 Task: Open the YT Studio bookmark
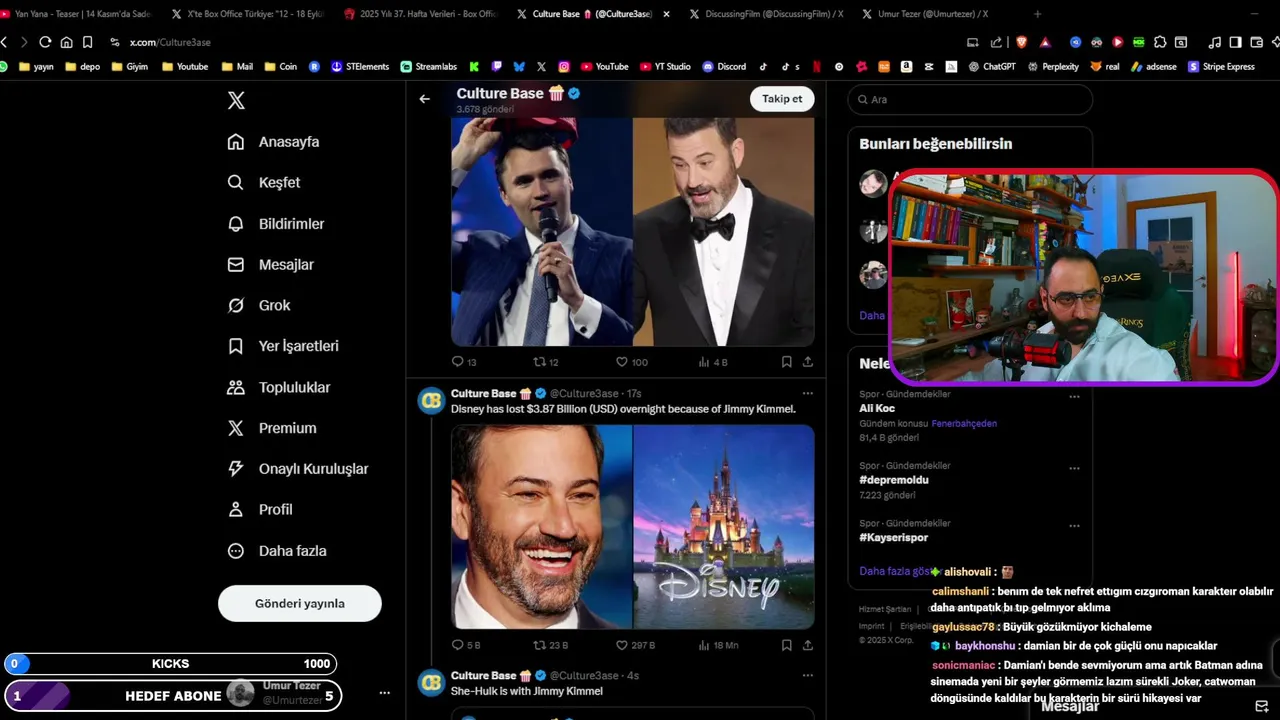coord(665,67)
